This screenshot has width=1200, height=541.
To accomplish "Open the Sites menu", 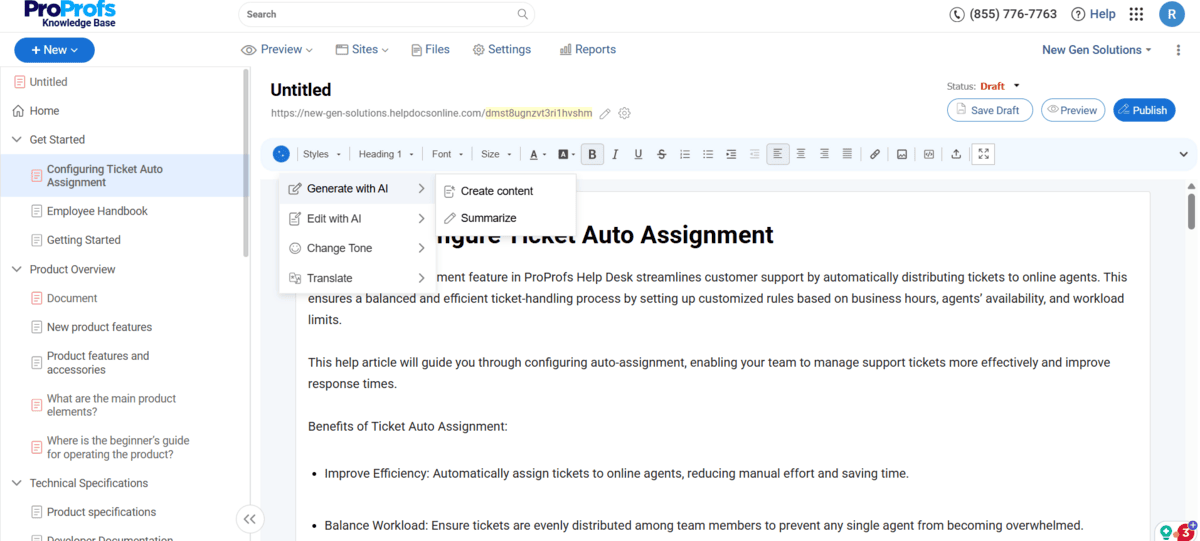I will [x=362, y=49].
